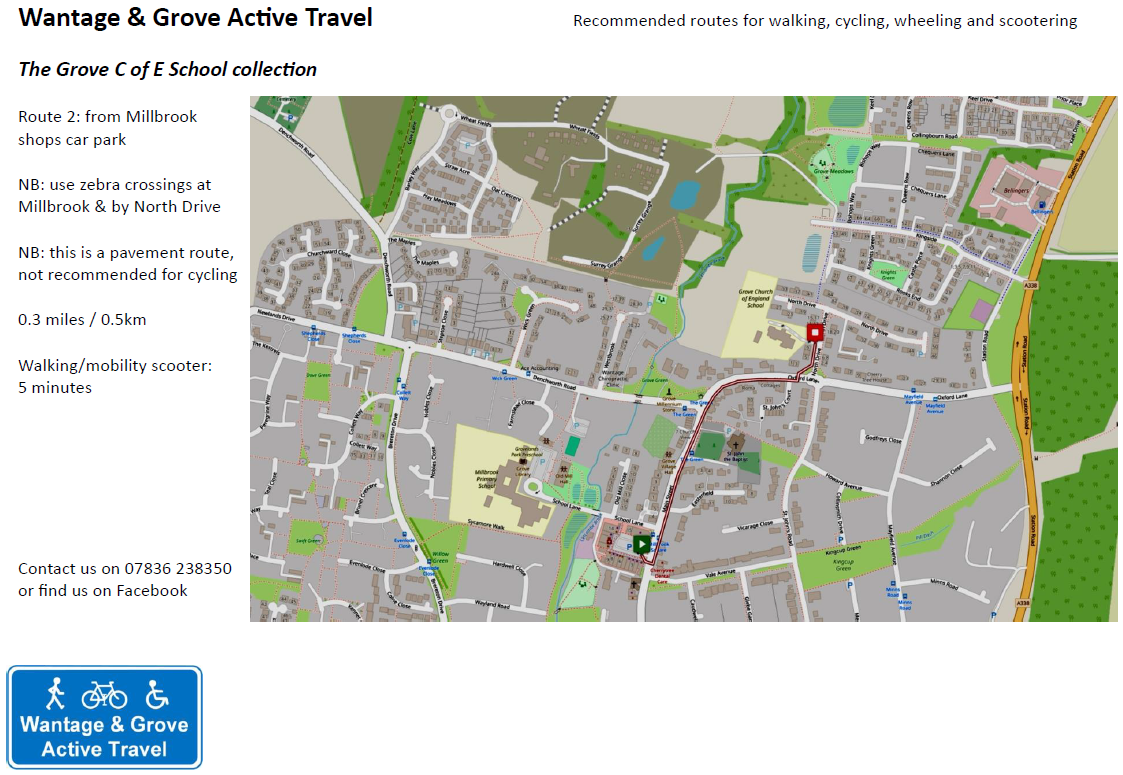Screen dimensions: 1123x775
Task: Click the red stop end marker
Action: click(814, 332)
